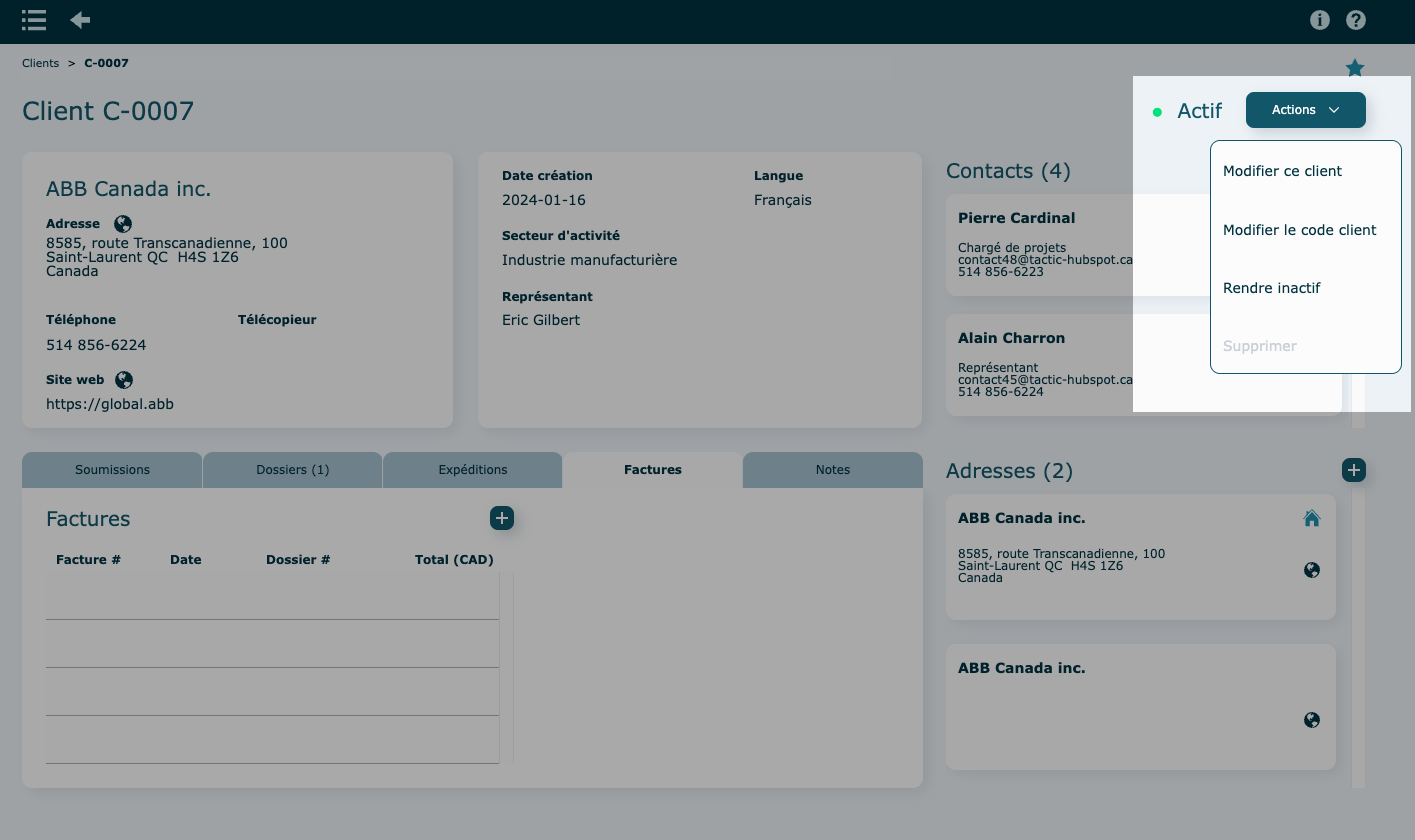Switch to the Expéditions tab

[473, 470]
